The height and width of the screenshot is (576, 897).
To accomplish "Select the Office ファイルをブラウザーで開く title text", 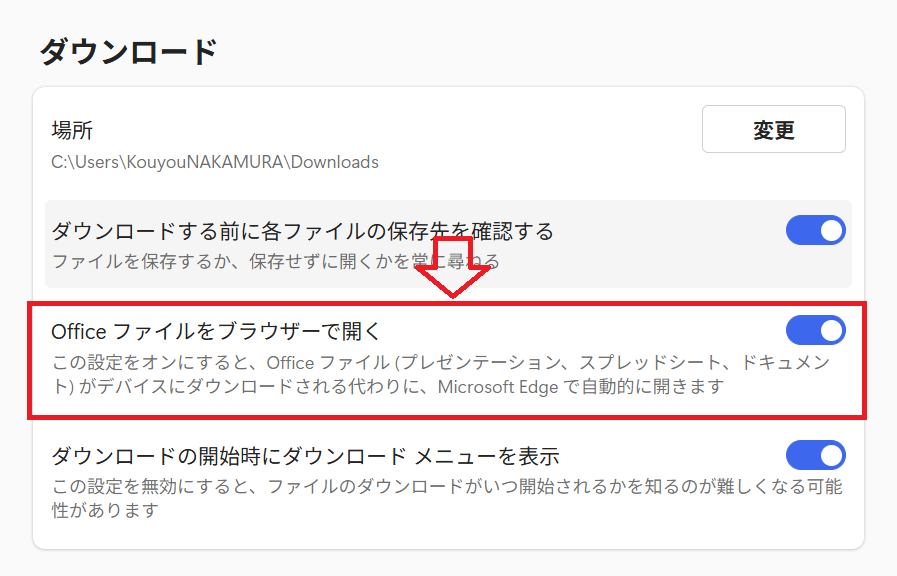I will point(216,331).
